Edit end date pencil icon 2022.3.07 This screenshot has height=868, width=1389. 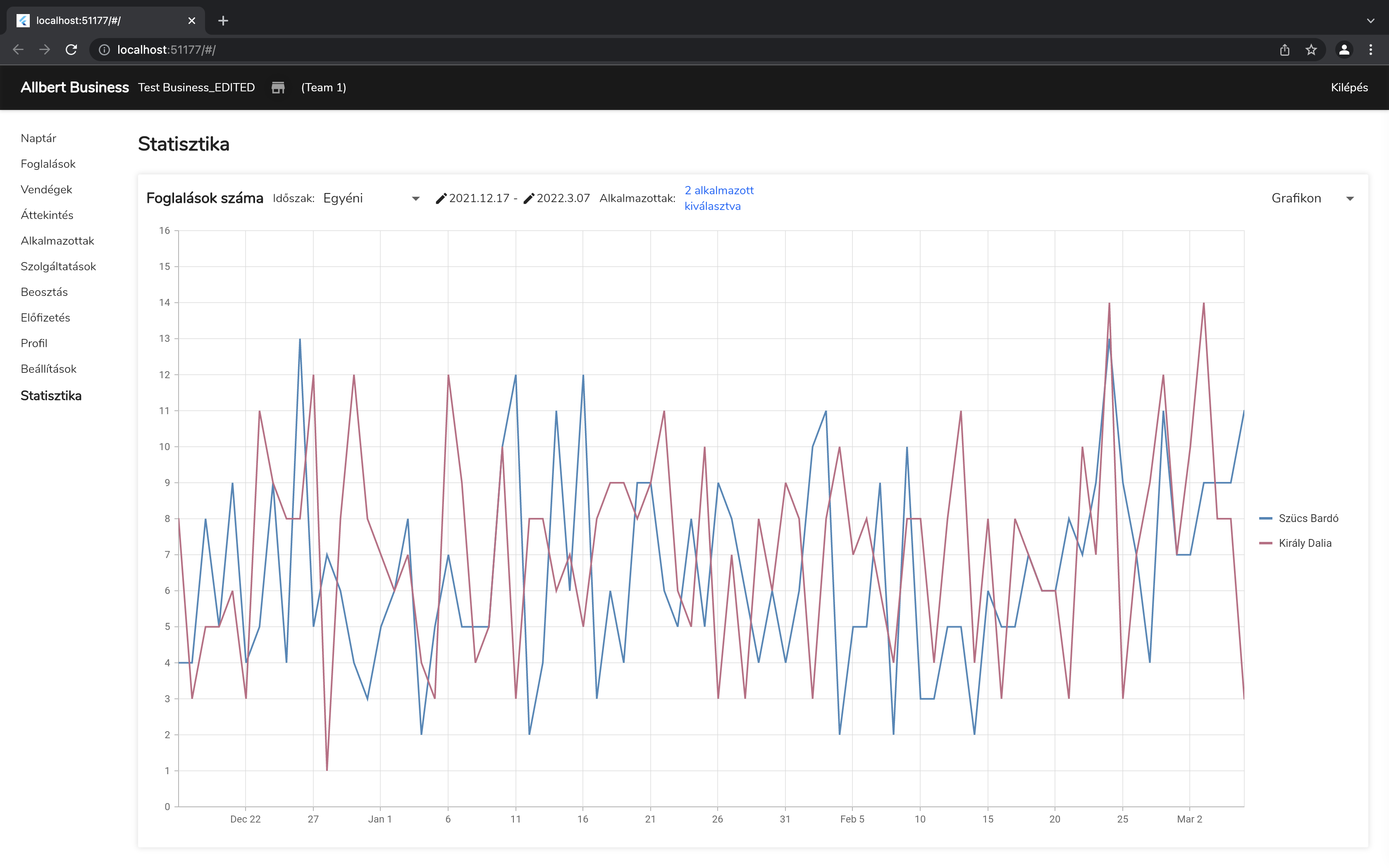529,199
